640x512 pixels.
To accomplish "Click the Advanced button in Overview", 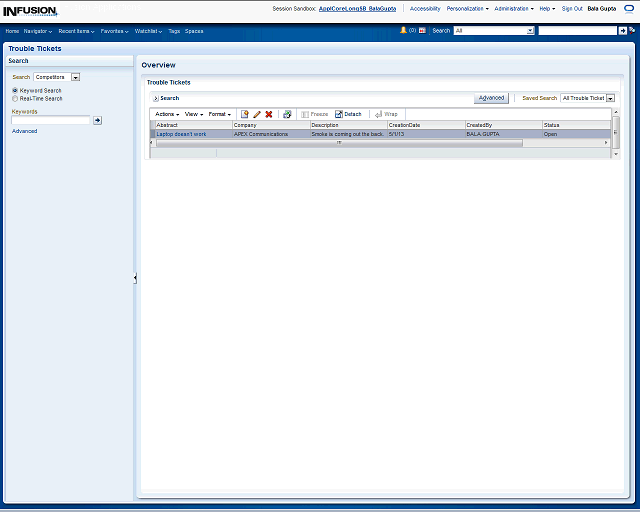I will 491,98.
